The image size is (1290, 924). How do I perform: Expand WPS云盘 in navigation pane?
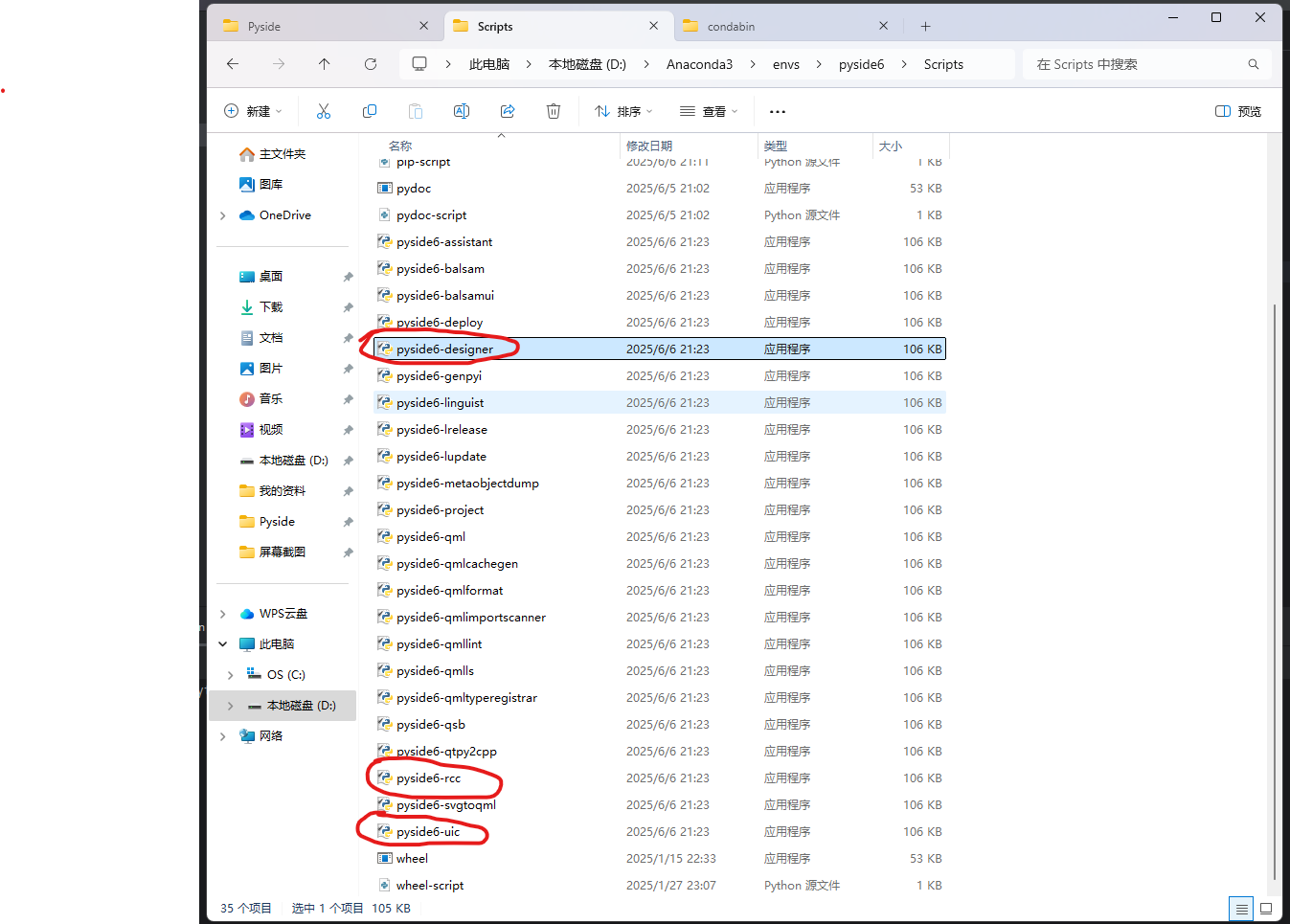[x=223, y=614]
